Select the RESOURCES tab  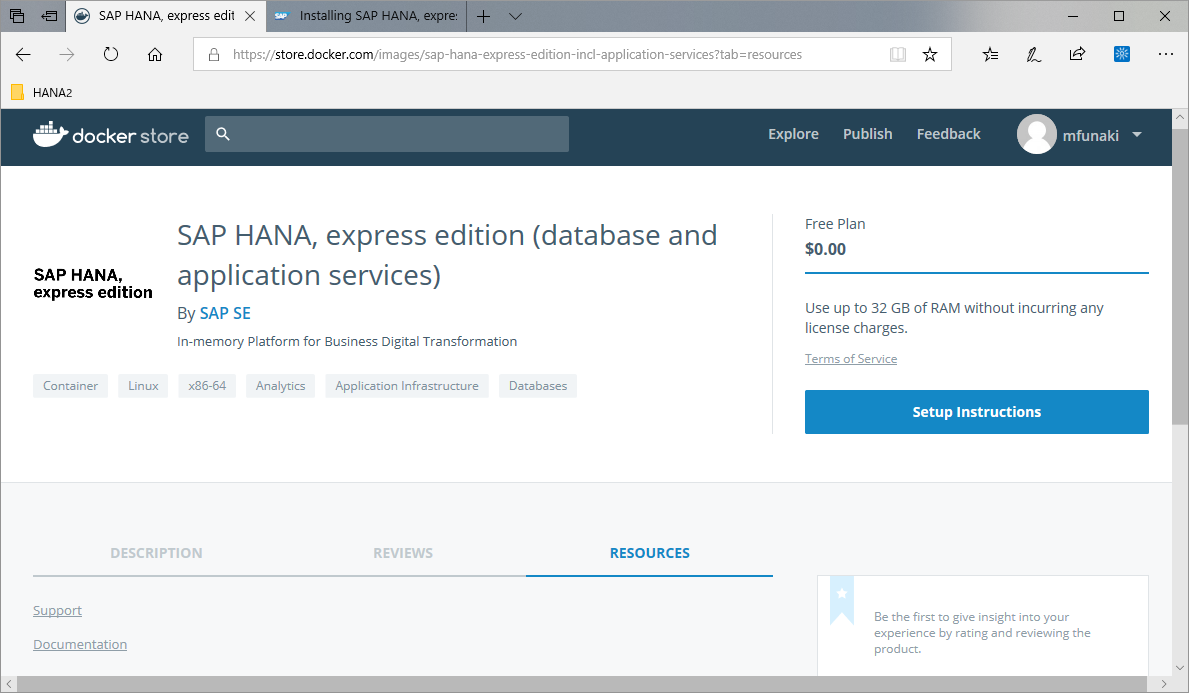pos(649,553)
